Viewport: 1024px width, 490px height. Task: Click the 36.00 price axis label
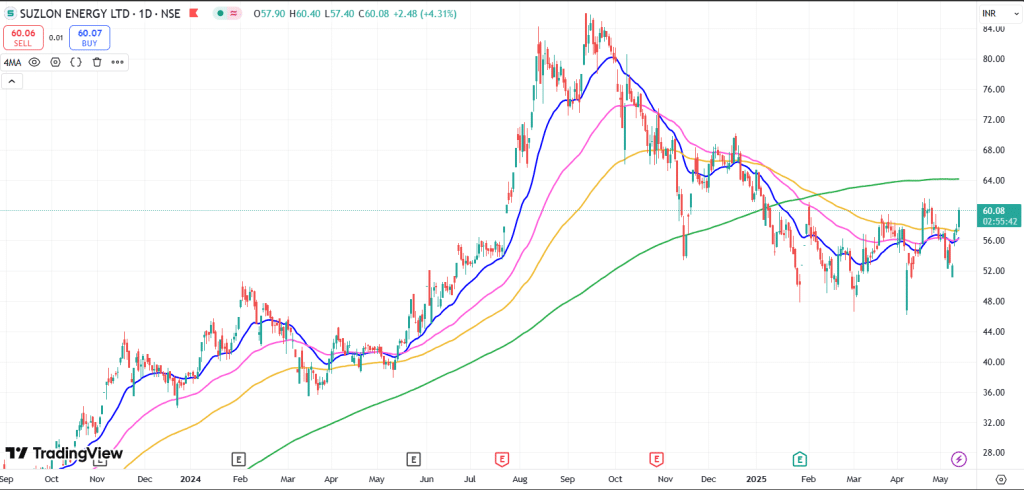(993, 392)
